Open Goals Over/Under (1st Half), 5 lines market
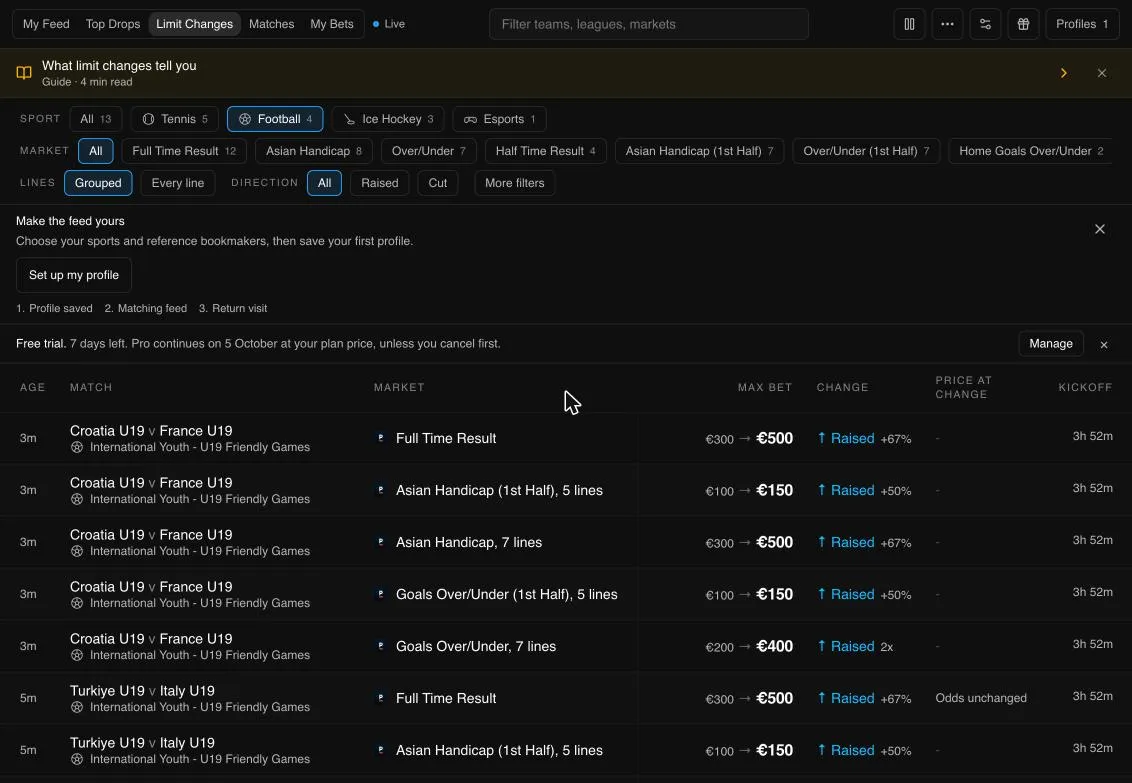 [506, 595]
